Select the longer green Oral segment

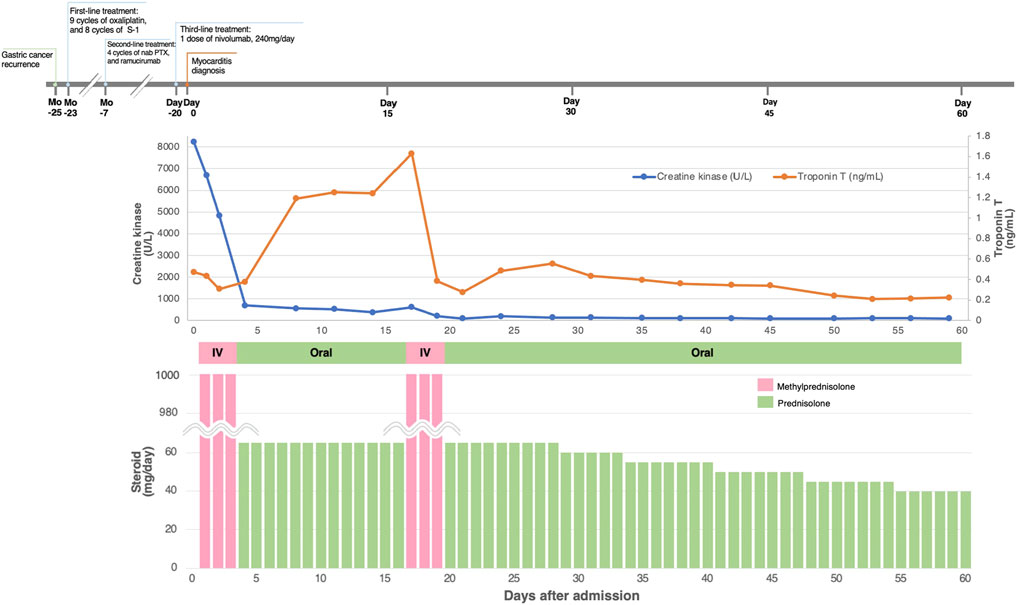[702, 353]
